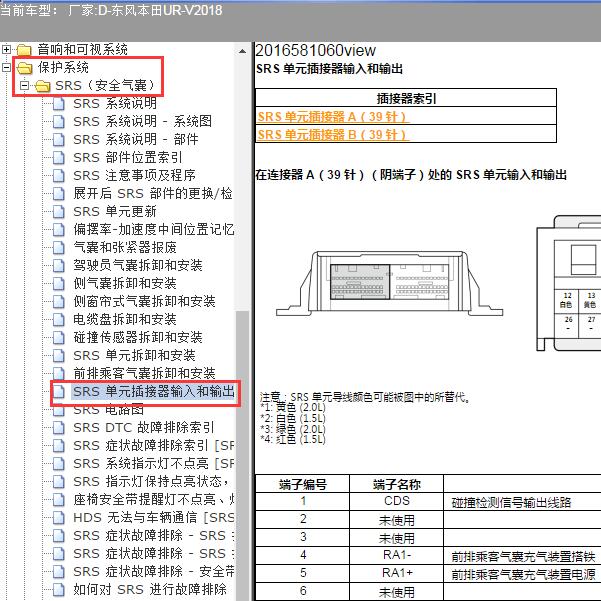Screen dimensions: 601x601
Task: Click the RA1- terminal name cell
Action: (x=397, y=555)
